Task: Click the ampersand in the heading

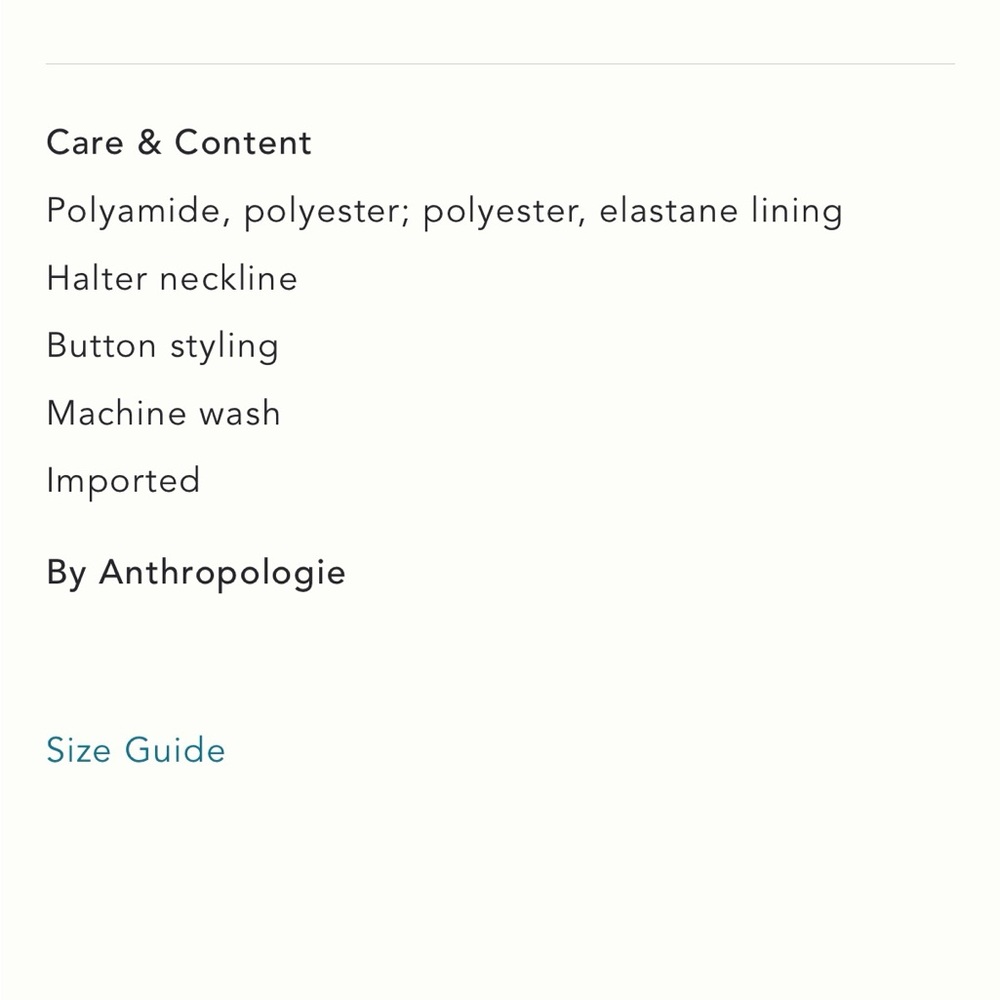Action: [149, 142]
